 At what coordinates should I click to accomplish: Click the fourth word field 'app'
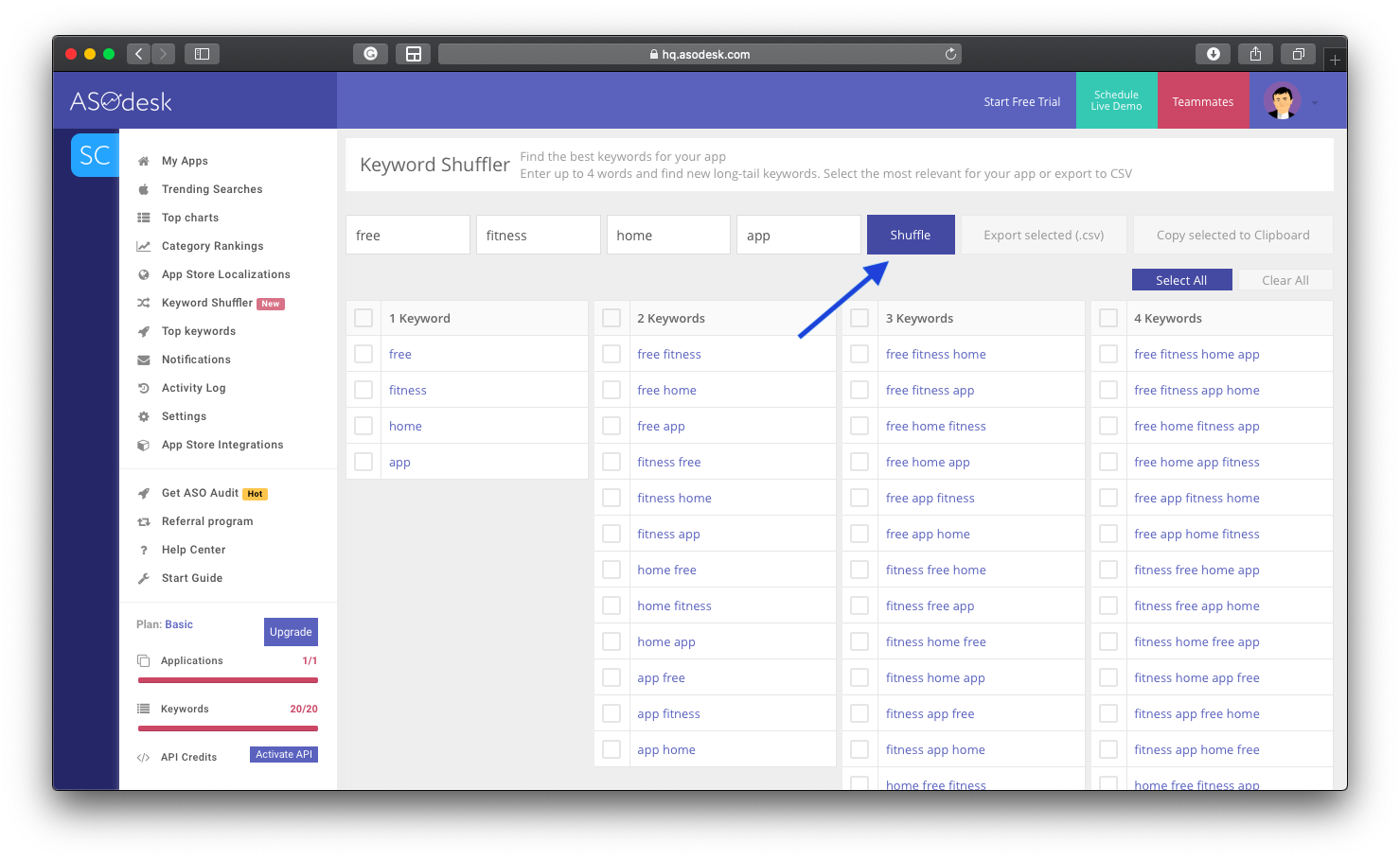pyautogui.click(x=799, y=235)
